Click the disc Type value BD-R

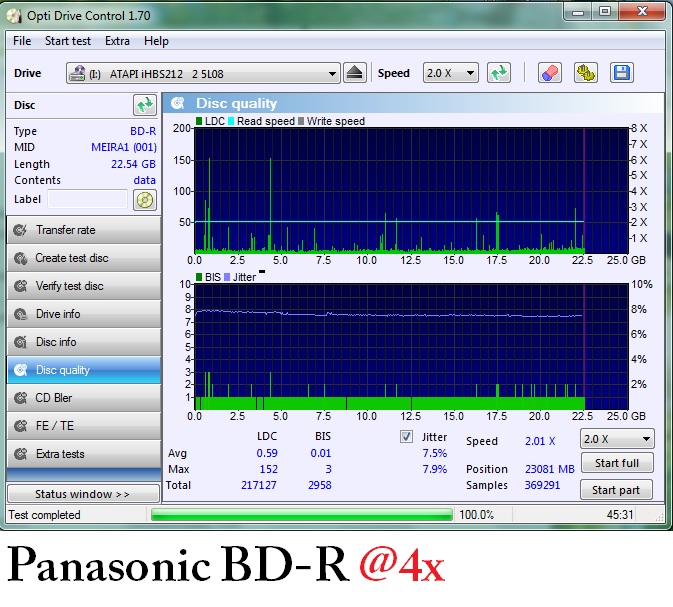pyautogui.click(x=143, y=131)
